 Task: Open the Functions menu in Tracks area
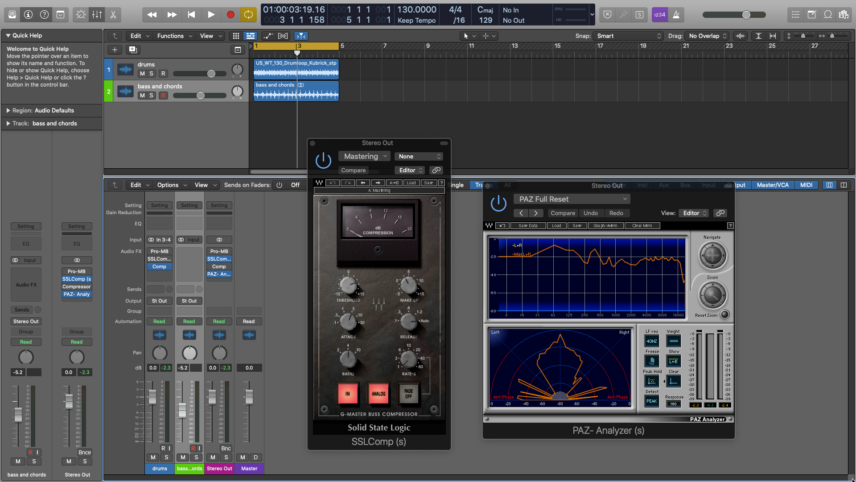pos(175,36)
